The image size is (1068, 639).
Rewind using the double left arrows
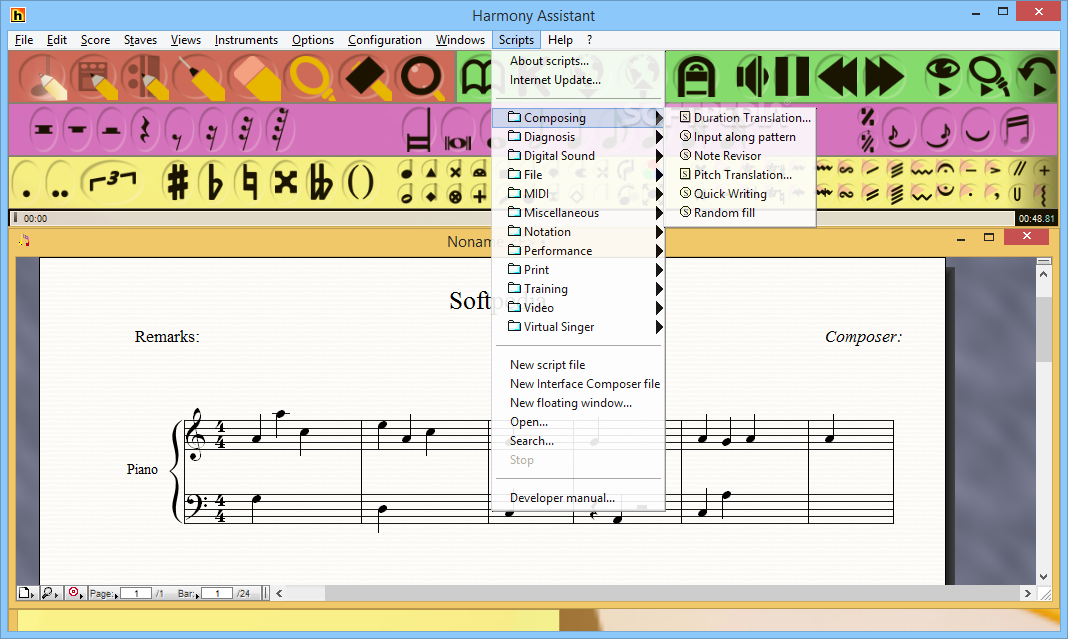(x=838, y=76)
